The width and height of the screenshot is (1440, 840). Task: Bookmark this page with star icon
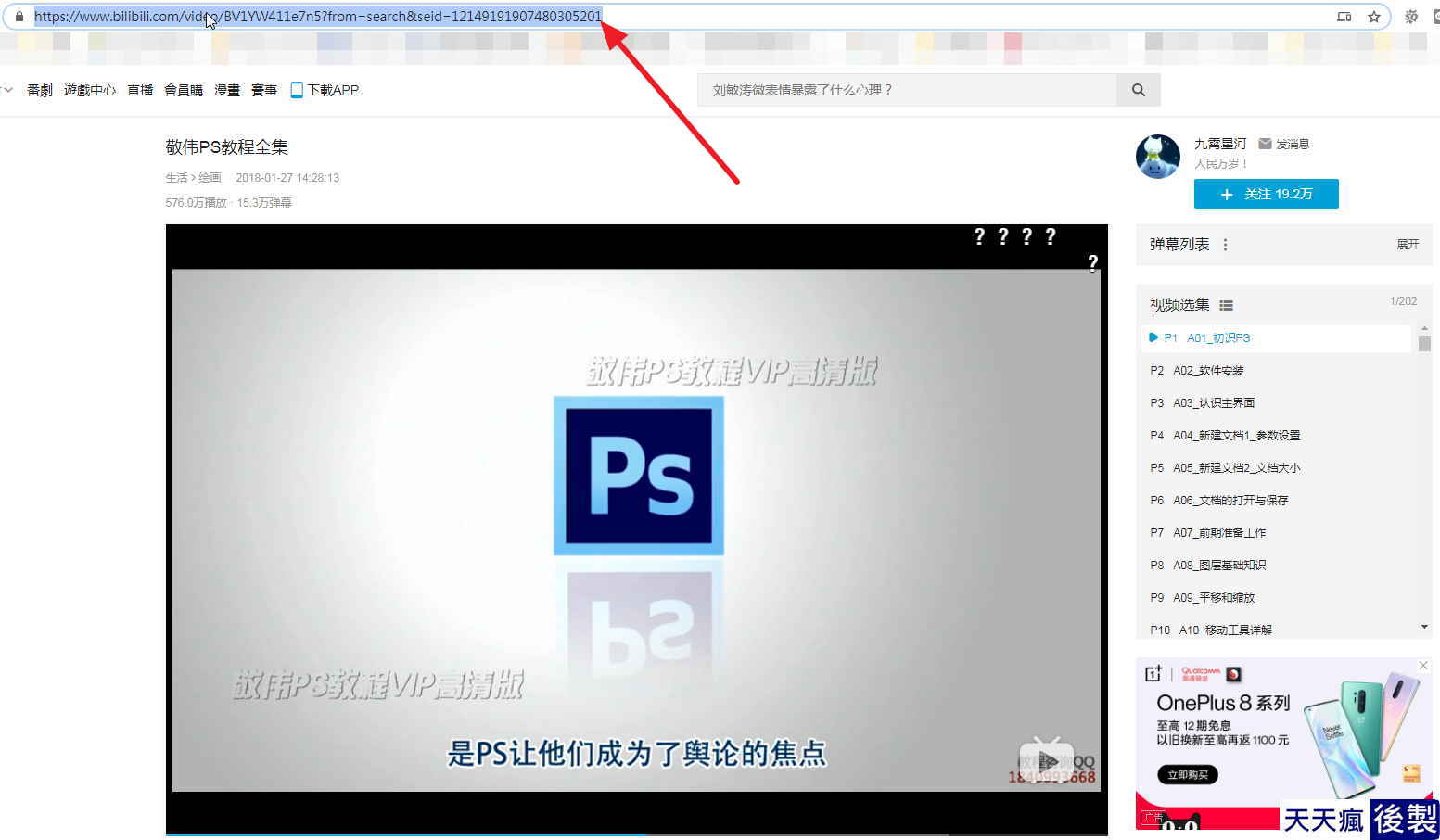click(1374, 17)
